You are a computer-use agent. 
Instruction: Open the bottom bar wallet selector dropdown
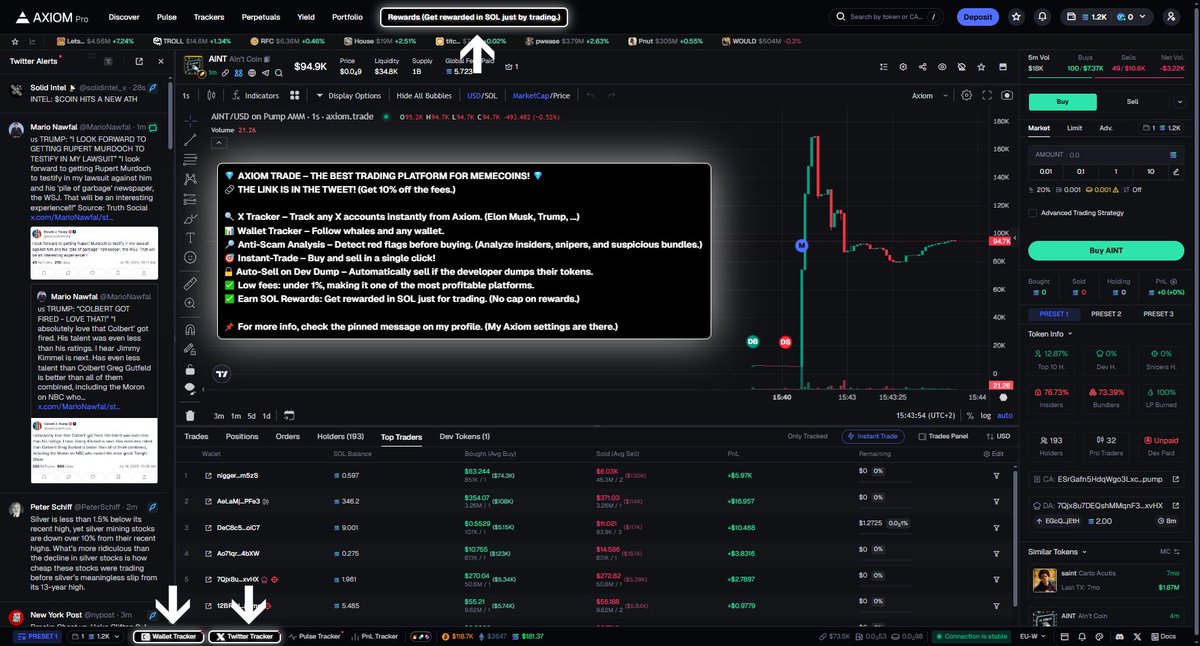point(96,636)
